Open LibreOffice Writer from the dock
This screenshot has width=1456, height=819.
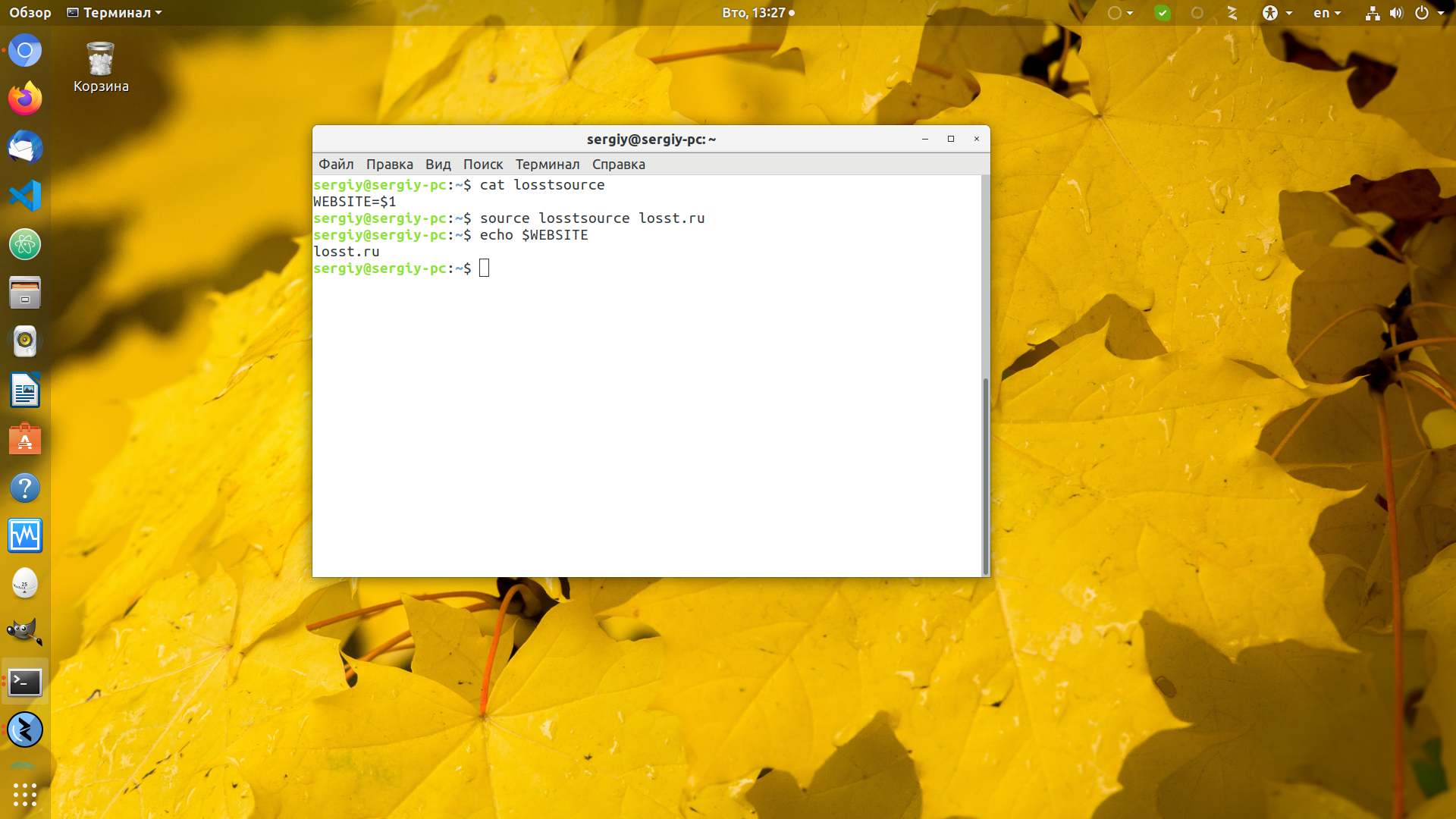pyautogui.click(x=25, y=390)
